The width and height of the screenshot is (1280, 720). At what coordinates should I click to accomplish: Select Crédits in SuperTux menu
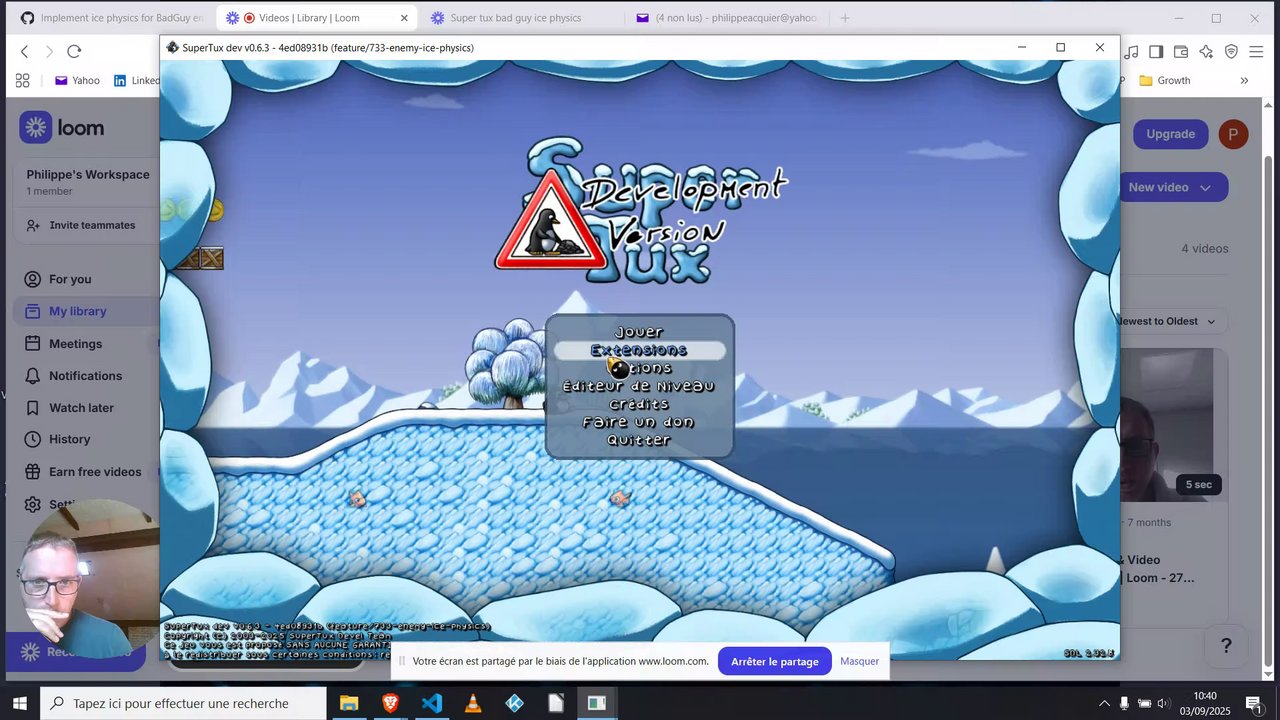pyautogui.click(x=639, y=404)
